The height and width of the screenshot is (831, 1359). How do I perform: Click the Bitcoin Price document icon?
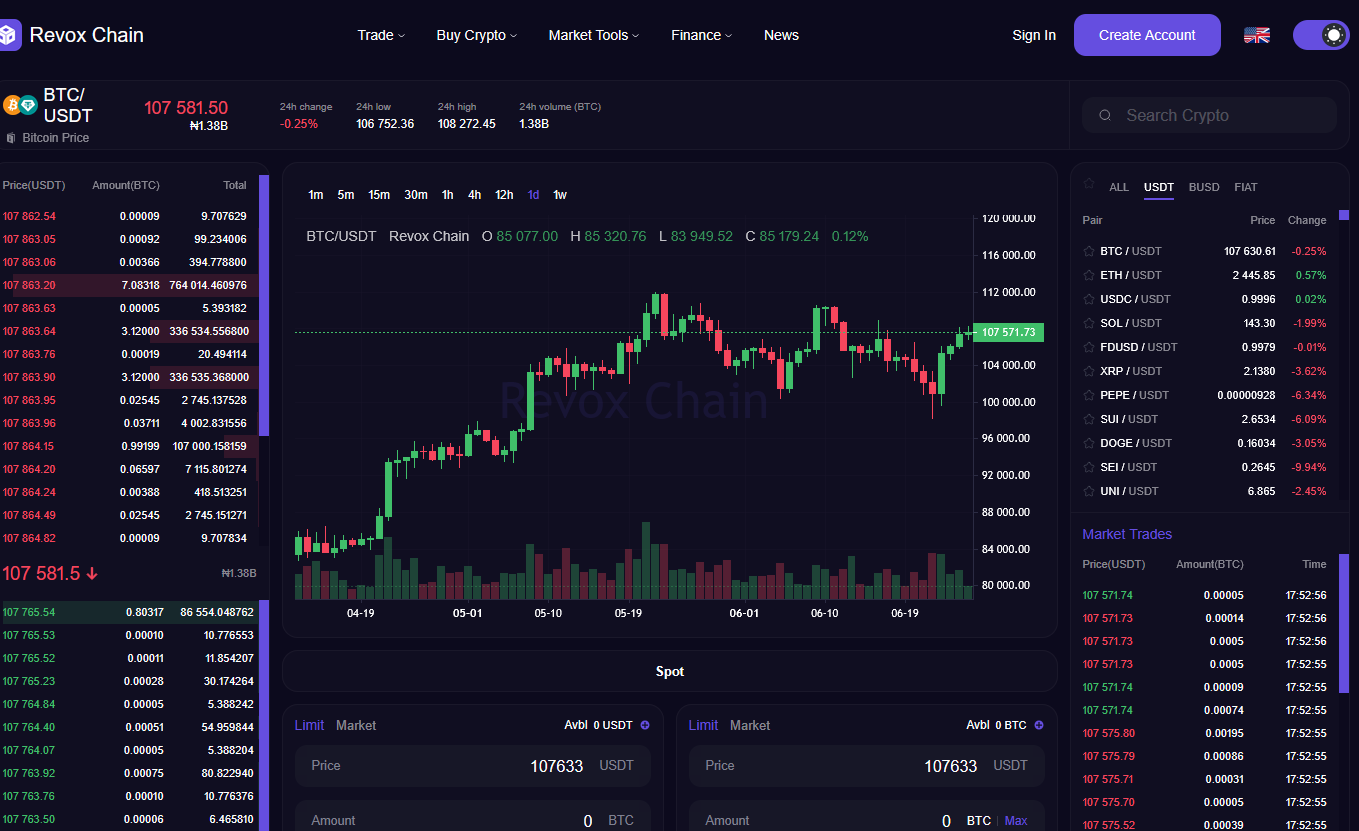[11, 138]
